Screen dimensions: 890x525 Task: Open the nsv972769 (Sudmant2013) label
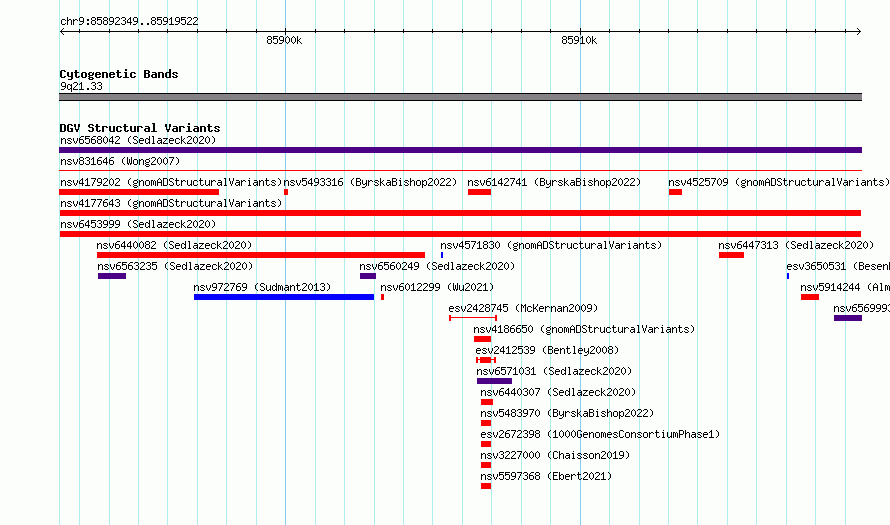tap(262, 287)
